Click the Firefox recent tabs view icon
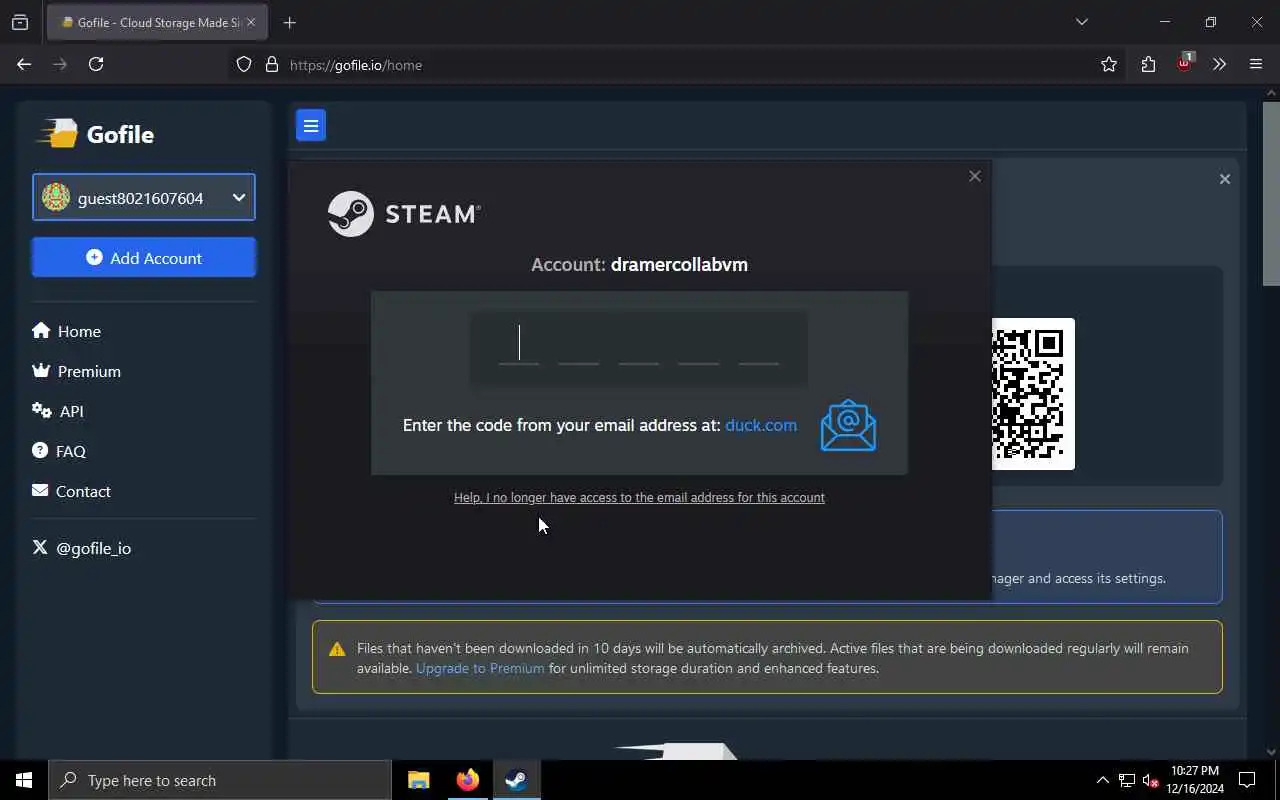 coord(20,22)
